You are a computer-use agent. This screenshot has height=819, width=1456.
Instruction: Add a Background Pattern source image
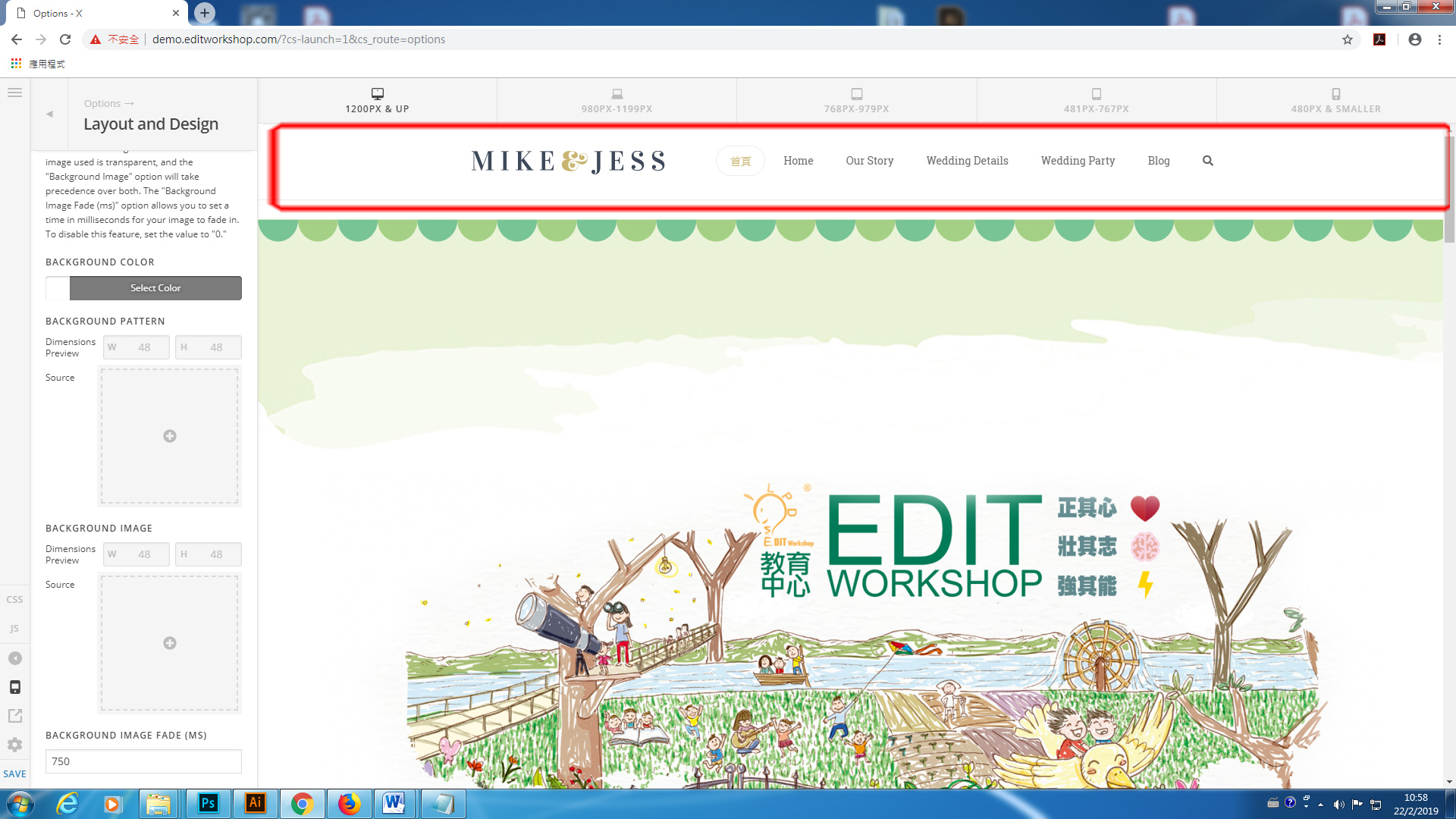pyautogui.click(x=170, y=436)
